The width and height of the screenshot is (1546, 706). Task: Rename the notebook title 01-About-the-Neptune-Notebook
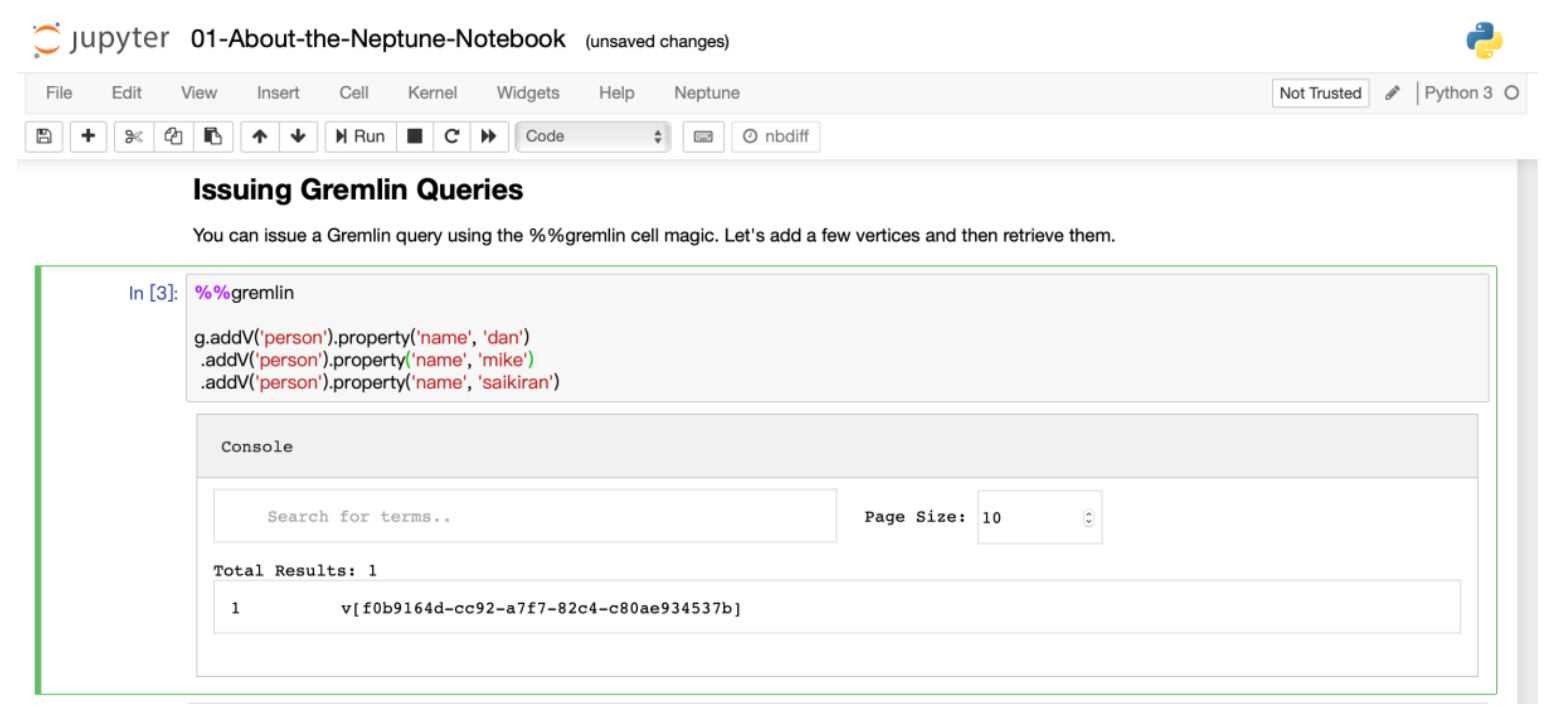[378, 40]
